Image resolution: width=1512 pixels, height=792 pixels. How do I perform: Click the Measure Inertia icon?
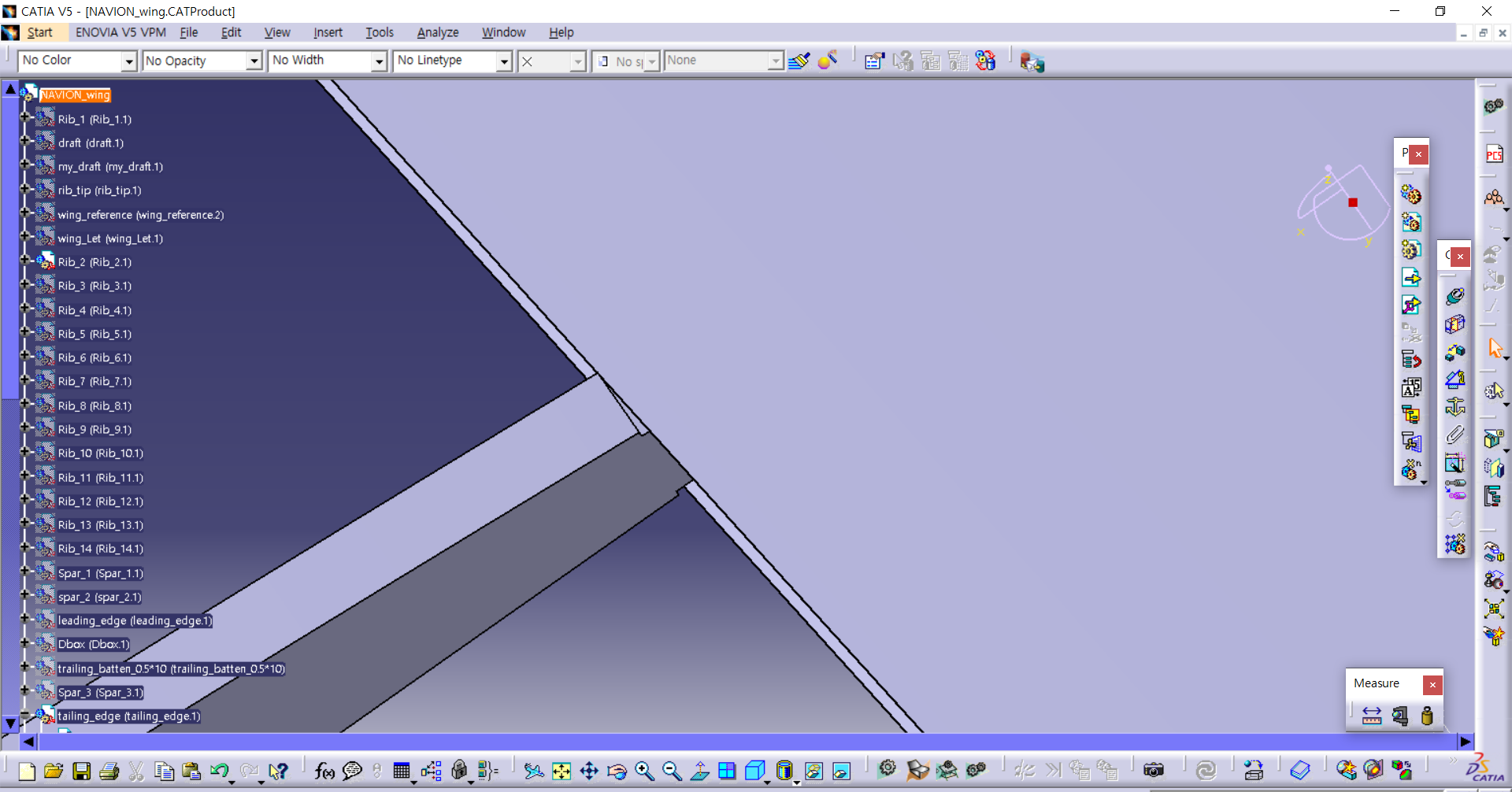coord(1427,716)
